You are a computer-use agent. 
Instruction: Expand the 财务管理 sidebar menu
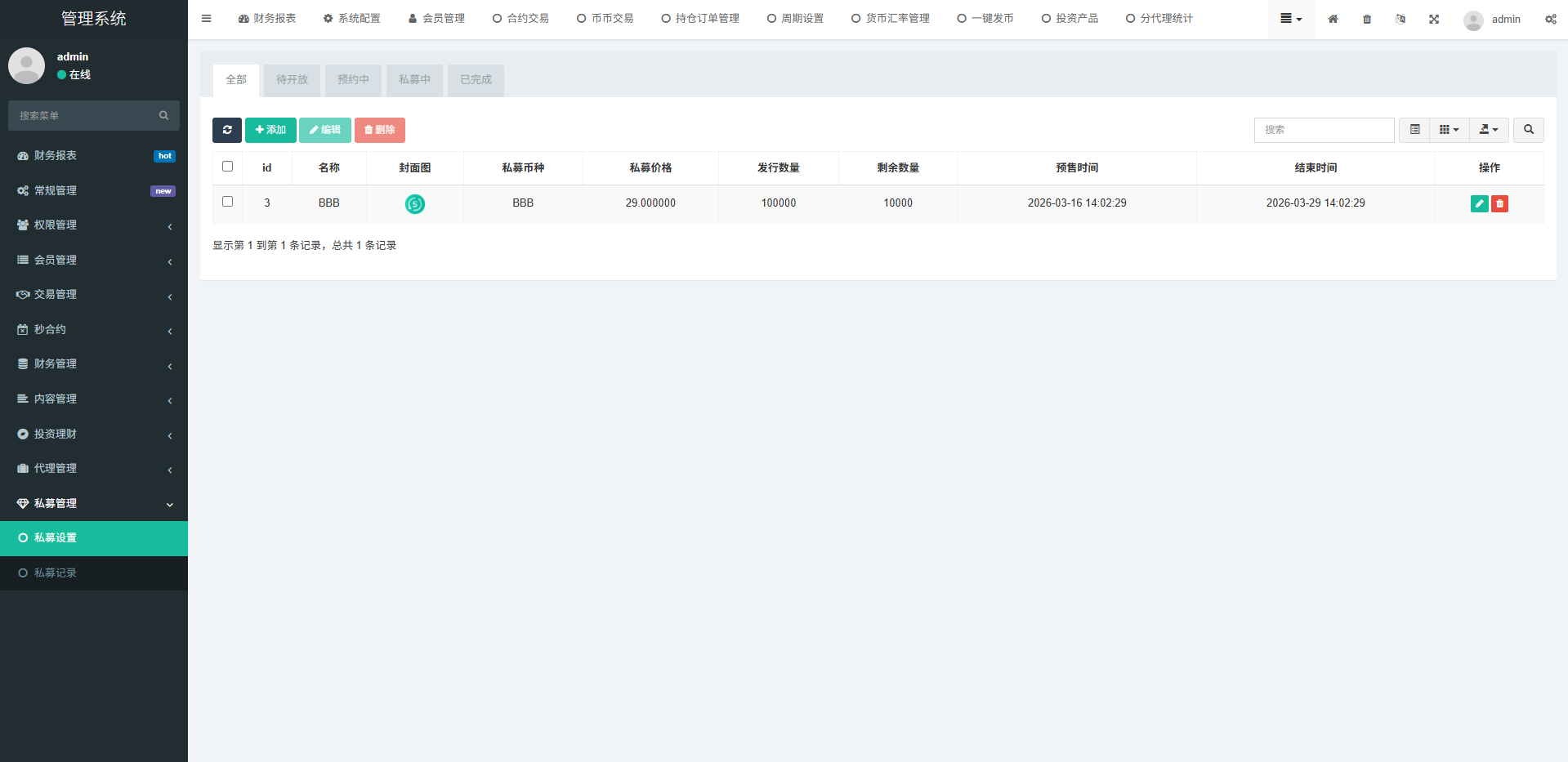coord(94,364)
